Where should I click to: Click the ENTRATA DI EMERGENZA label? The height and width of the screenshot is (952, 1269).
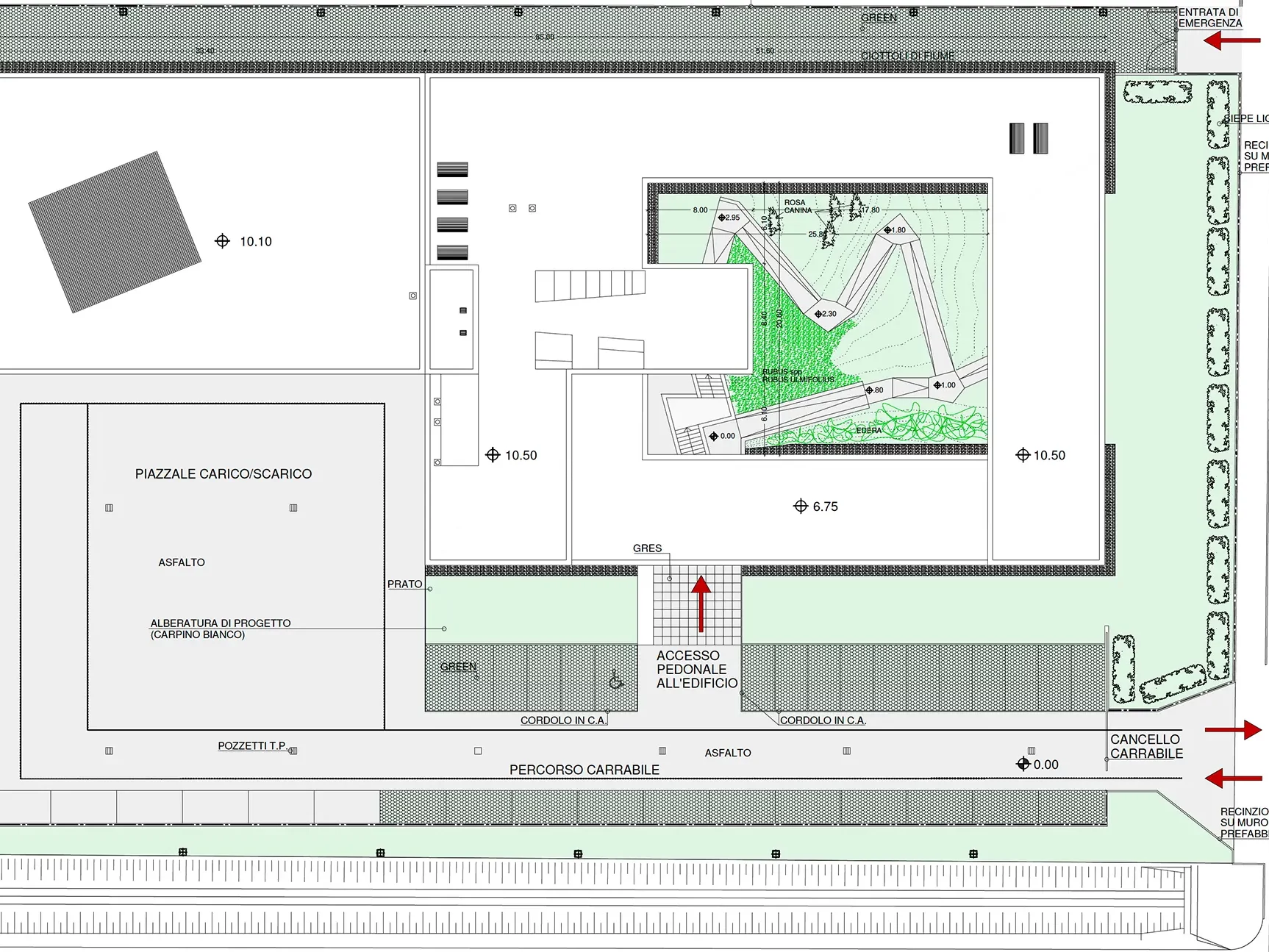click(x=1209, y=18)
